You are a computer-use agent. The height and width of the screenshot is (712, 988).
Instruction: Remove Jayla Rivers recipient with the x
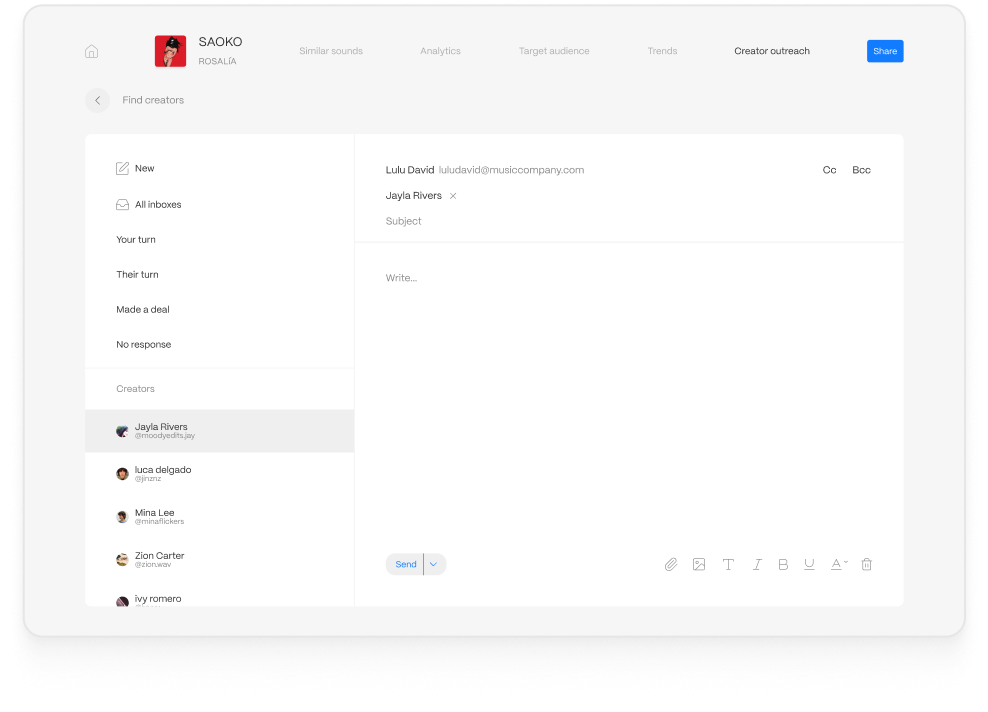(453, 196)
